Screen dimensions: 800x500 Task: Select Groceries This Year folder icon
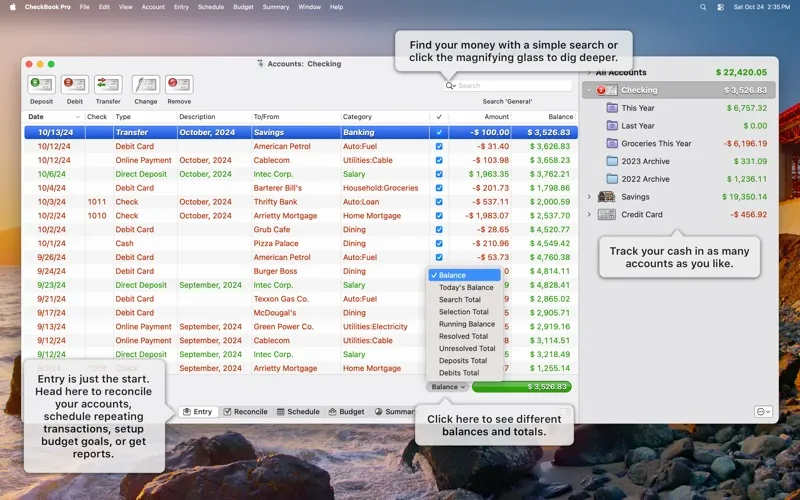612,143
